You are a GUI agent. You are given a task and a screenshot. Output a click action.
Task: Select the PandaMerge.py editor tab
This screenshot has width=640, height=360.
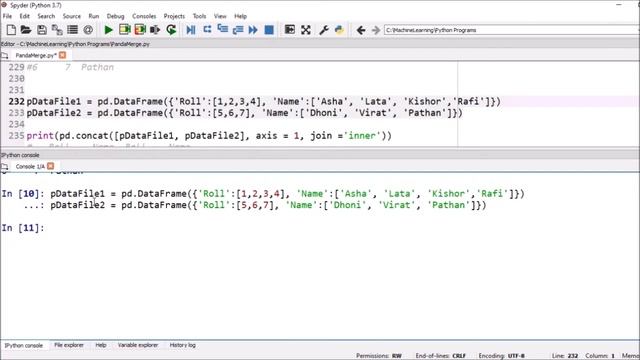pyautogui.click(x=36, y=55)
